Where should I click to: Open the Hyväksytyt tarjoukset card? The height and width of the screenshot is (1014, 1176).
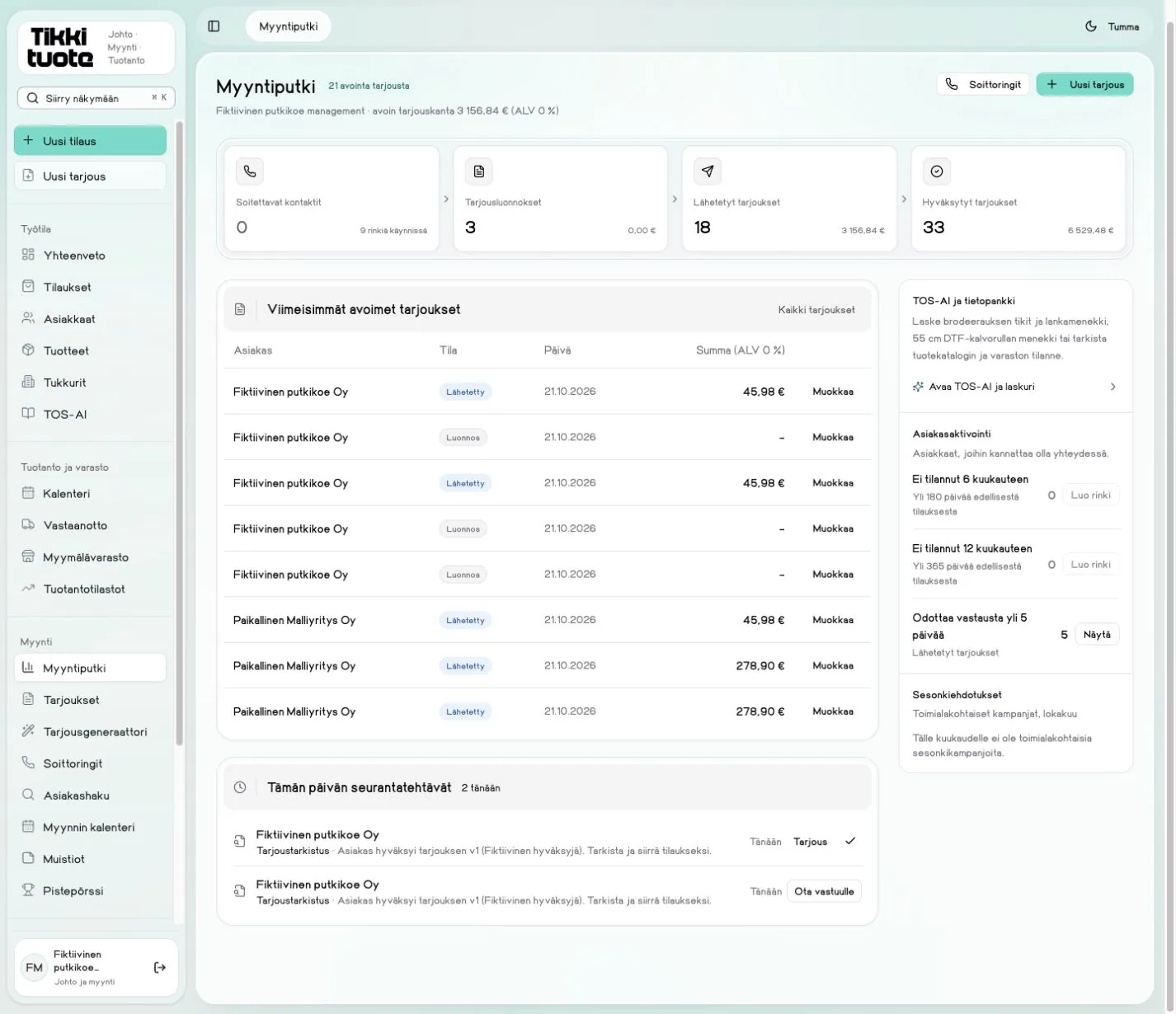pos(1018,199)
